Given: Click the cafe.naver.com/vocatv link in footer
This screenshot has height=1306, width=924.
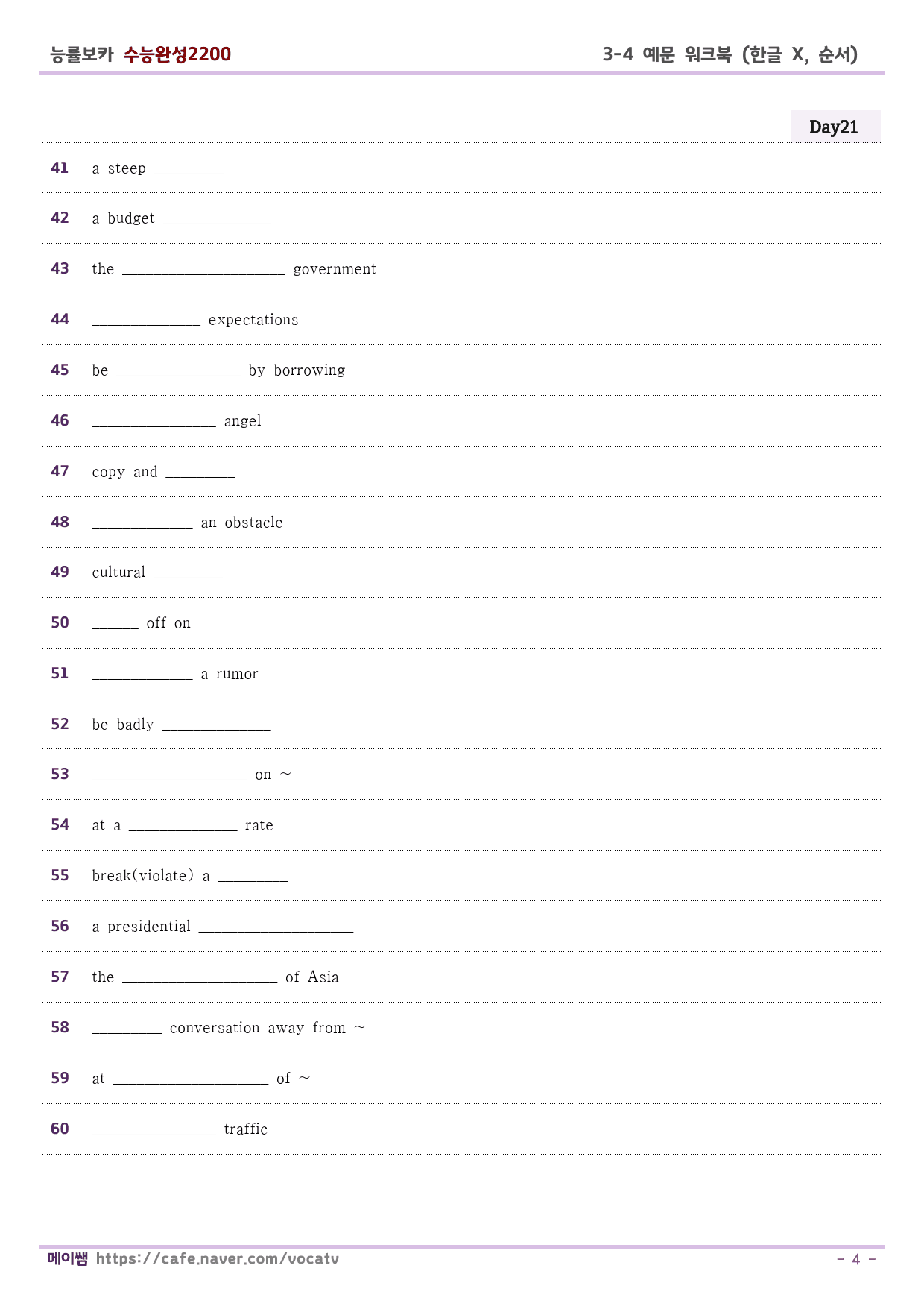Looking at the screenshot, I should 217,1258.
